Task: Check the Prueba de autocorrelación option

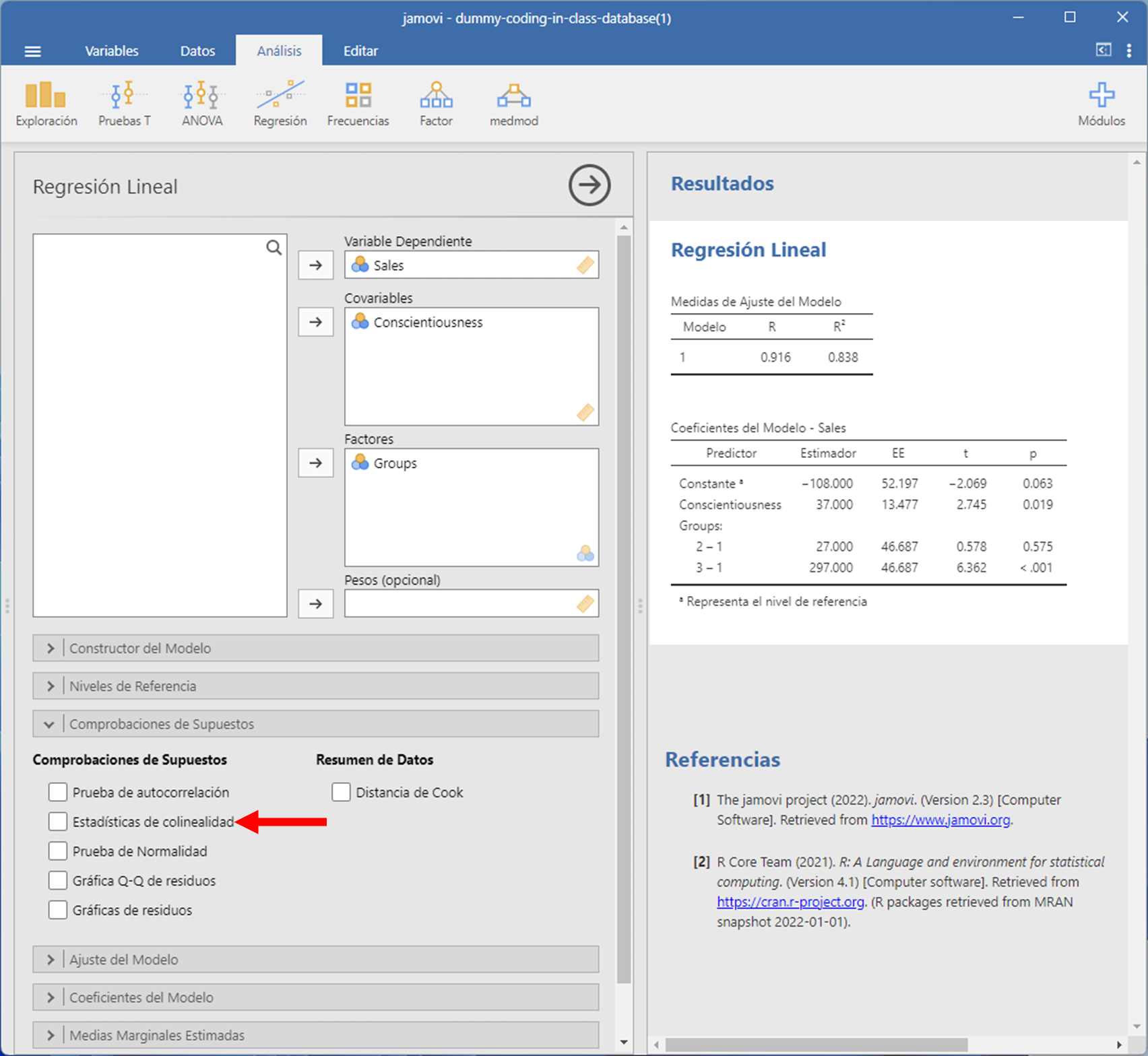Action: [x=58, y=792]
